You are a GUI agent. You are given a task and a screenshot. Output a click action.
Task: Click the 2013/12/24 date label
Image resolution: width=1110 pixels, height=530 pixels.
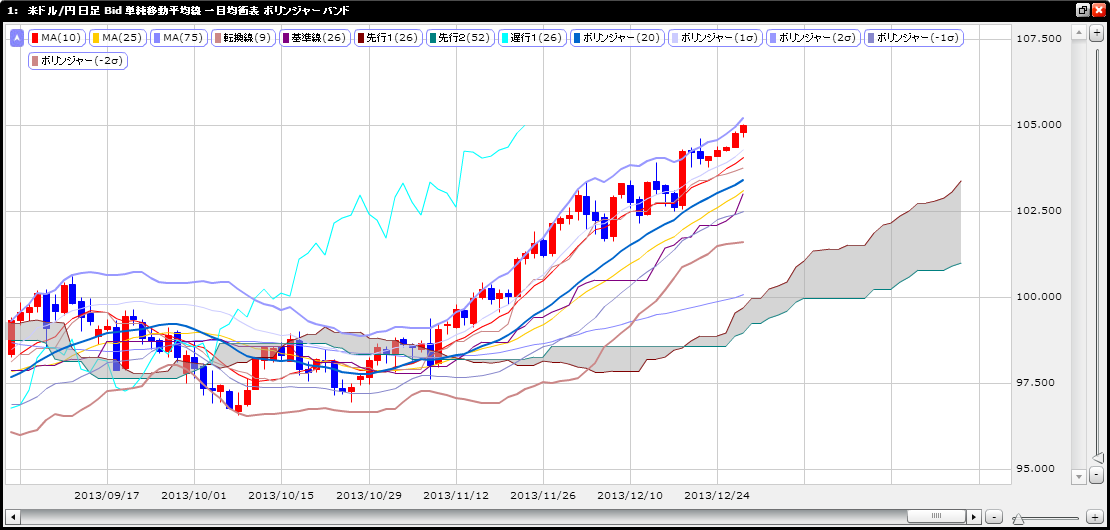[717, 495]
